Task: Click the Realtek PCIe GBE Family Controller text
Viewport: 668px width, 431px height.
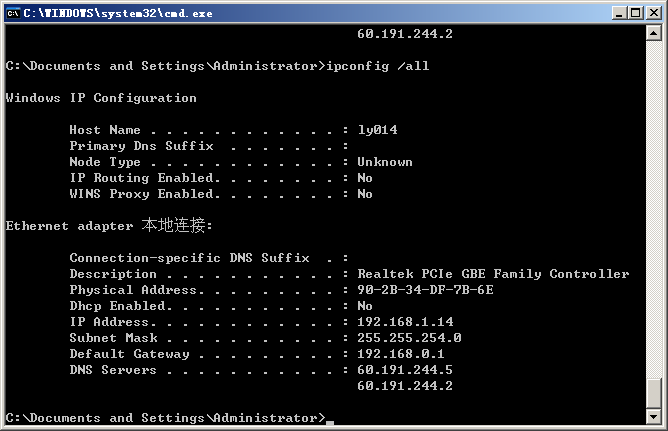Action: click(493, 274)
